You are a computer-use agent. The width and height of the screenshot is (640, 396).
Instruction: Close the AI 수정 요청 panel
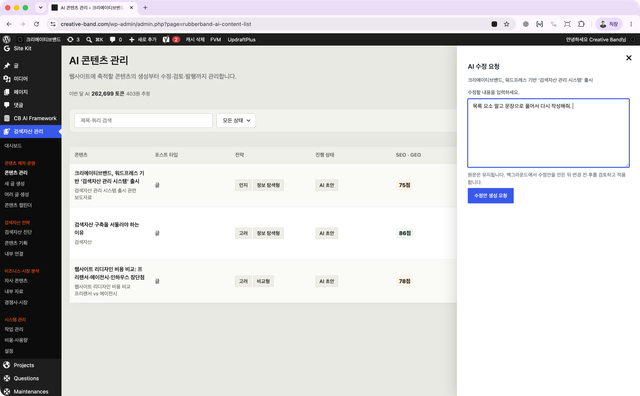click(629, 58)
